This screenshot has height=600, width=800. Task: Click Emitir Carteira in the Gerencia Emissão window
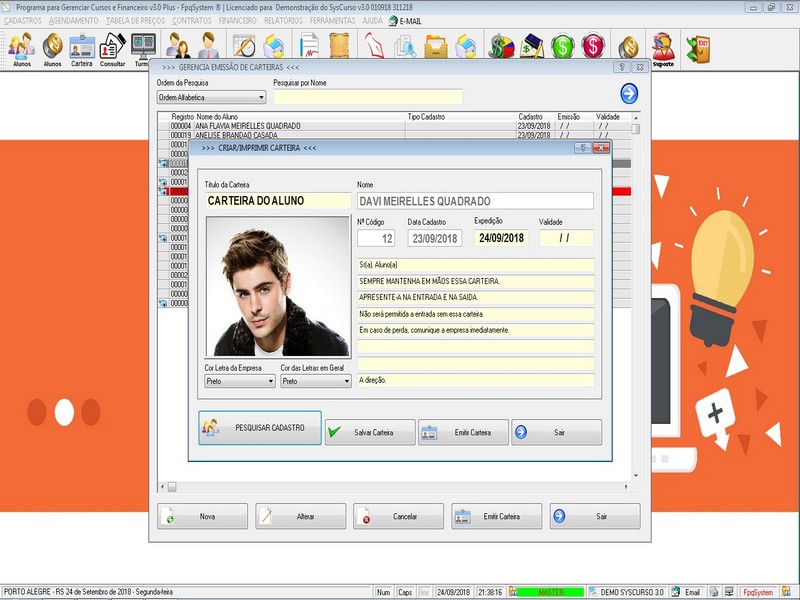pos(496,516)
